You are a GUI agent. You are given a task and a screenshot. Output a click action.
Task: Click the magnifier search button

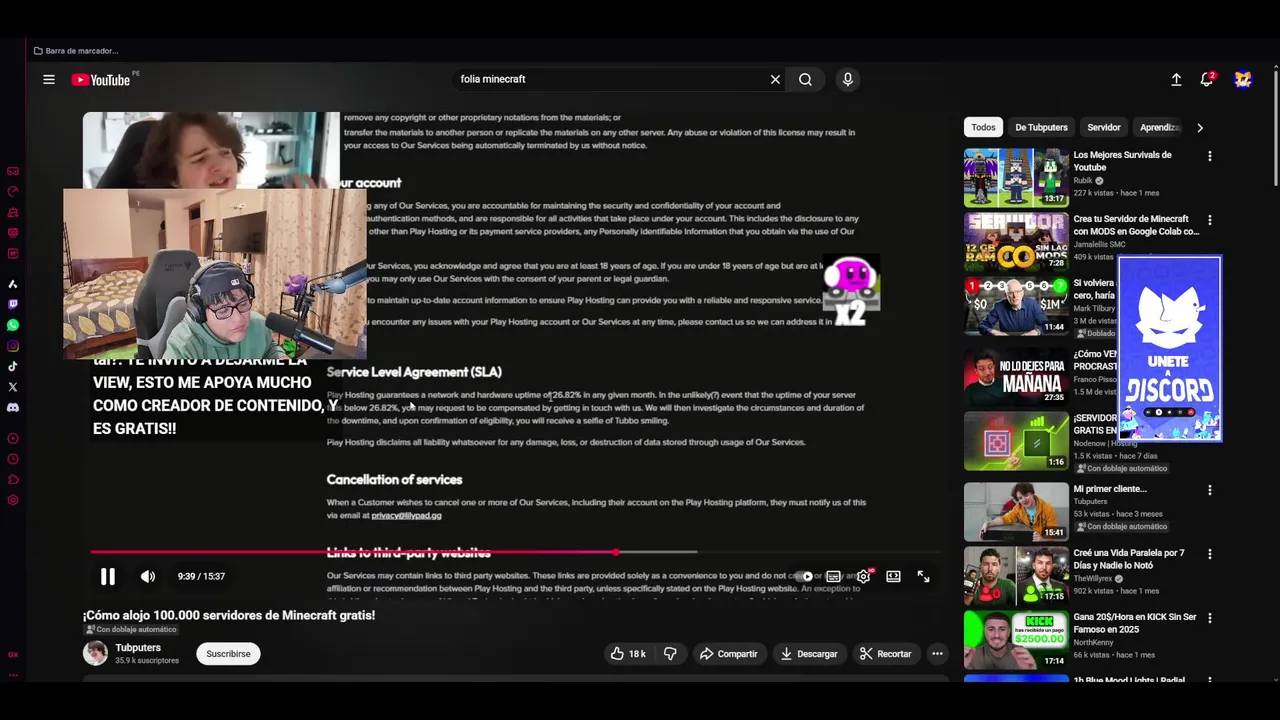(x=805, y=80)
